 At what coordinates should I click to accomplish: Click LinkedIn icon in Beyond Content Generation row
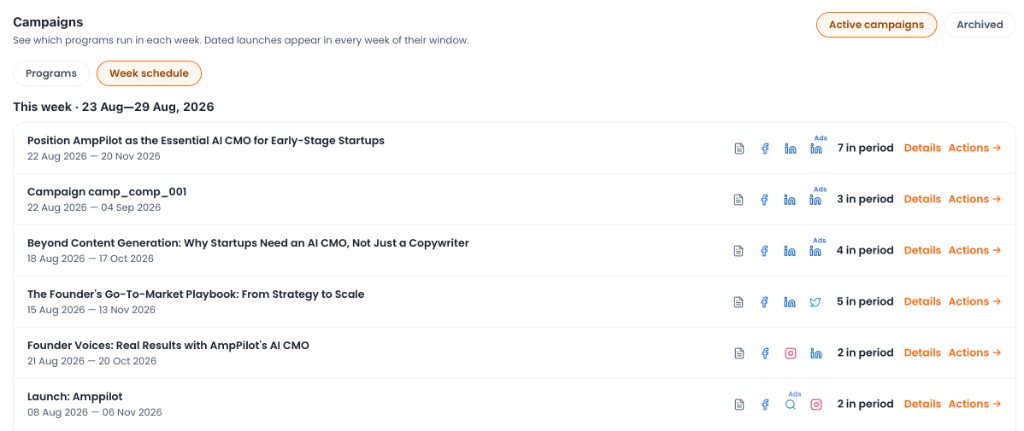pos(790,251)
